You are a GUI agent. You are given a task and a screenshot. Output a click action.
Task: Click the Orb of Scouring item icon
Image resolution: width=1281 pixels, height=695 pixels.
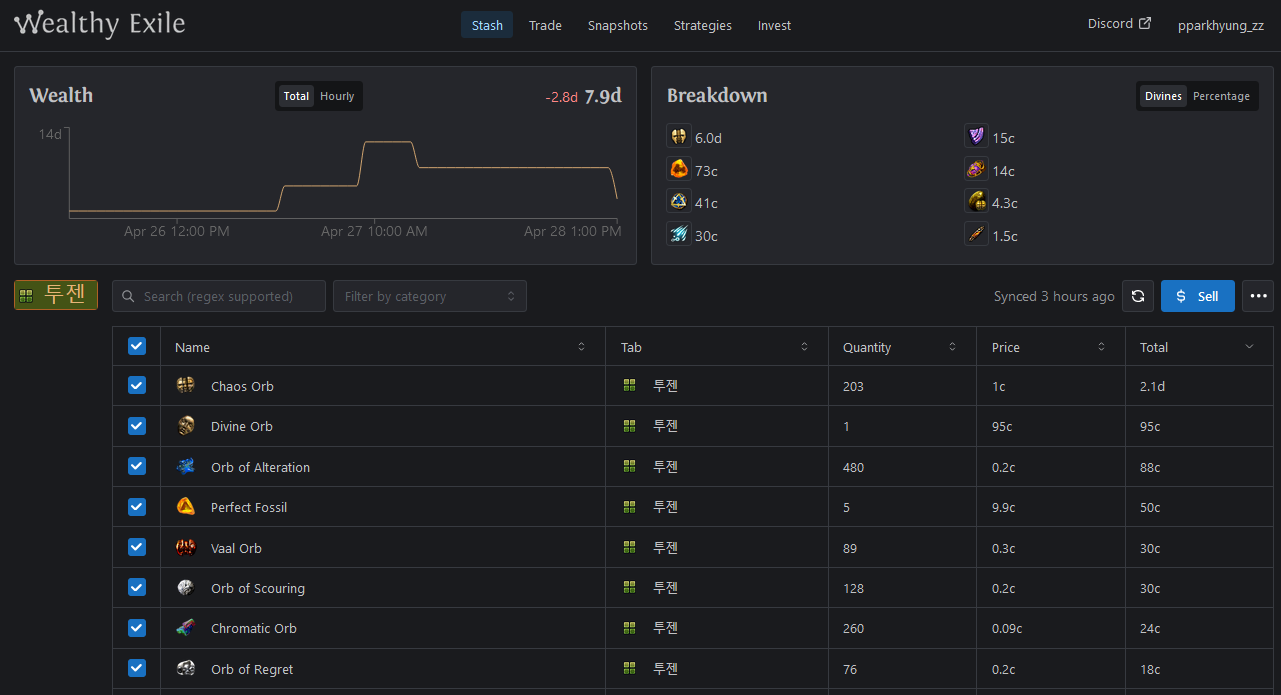(185, 588)
